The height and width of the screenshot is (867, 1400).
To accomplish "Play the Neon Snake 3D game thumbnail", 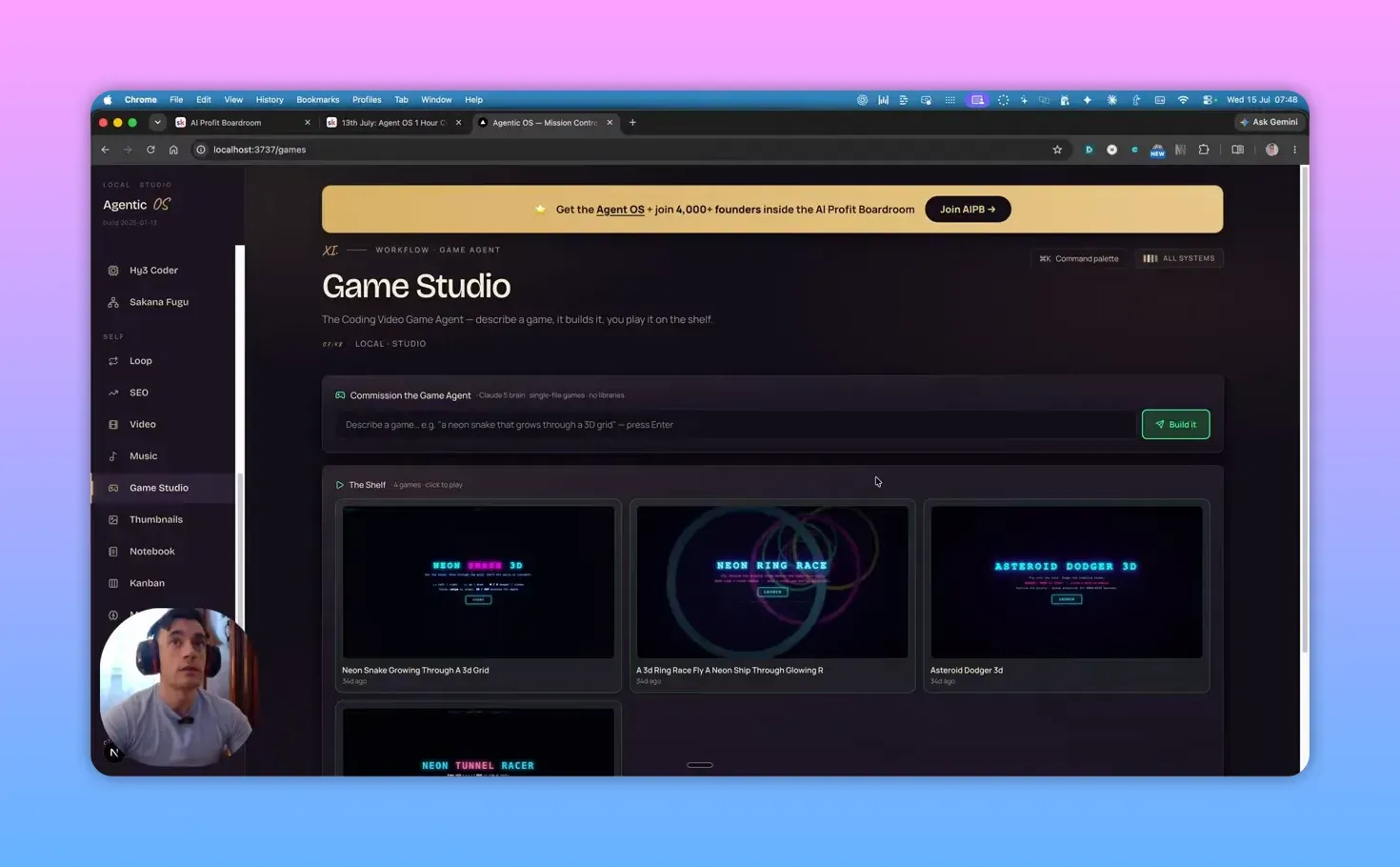I will click(478, 582).
